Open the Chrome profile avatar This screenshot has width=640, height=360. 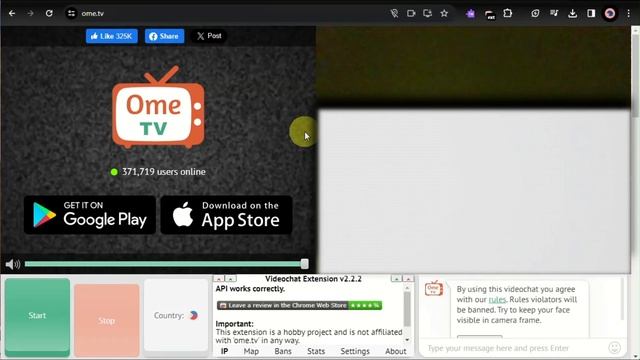pyautogui.click(x=610, y=13)
